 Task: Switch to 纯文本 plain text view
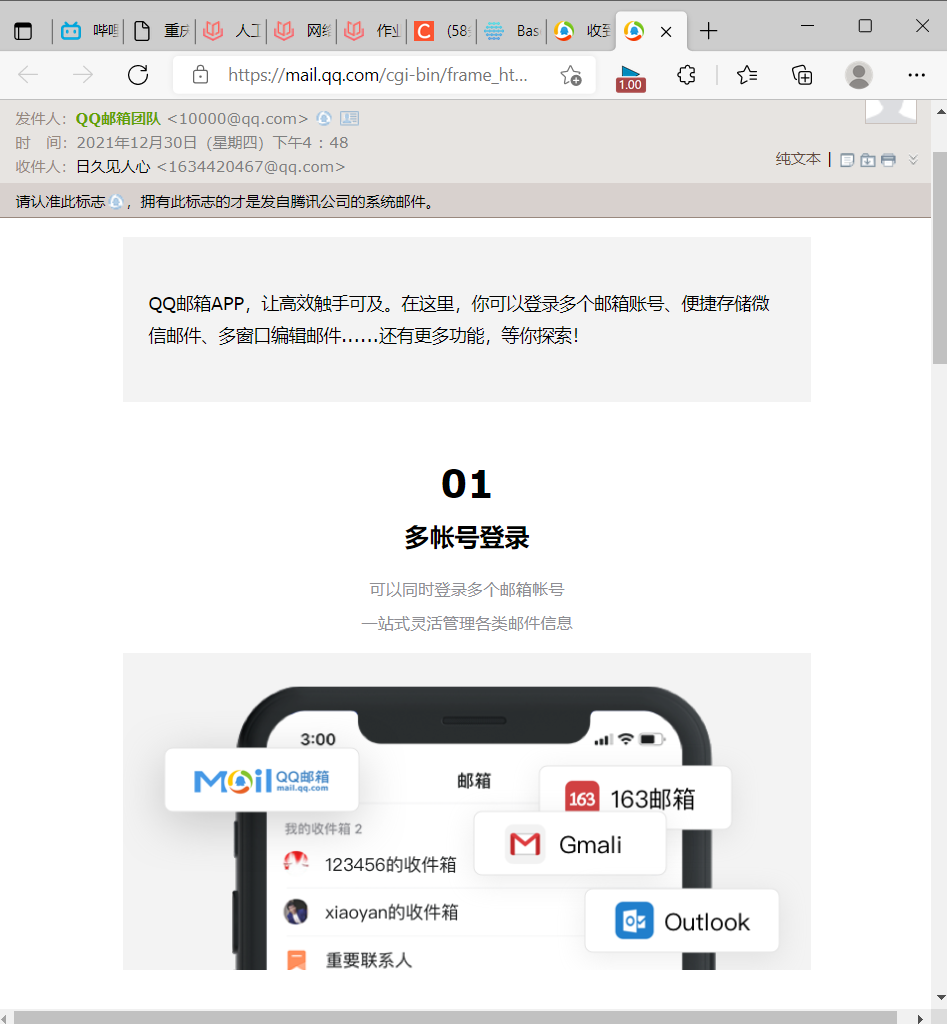click(x=797, y=159)
